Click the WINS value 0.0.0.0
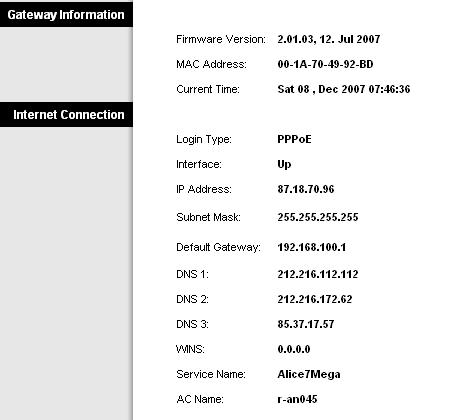This screenshot has height=420, width=472. (294, 349)
